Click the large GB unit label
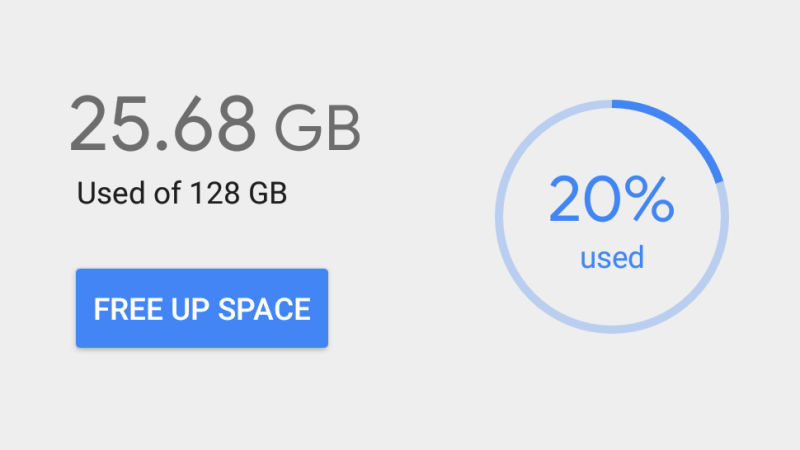 coord(317,128)
